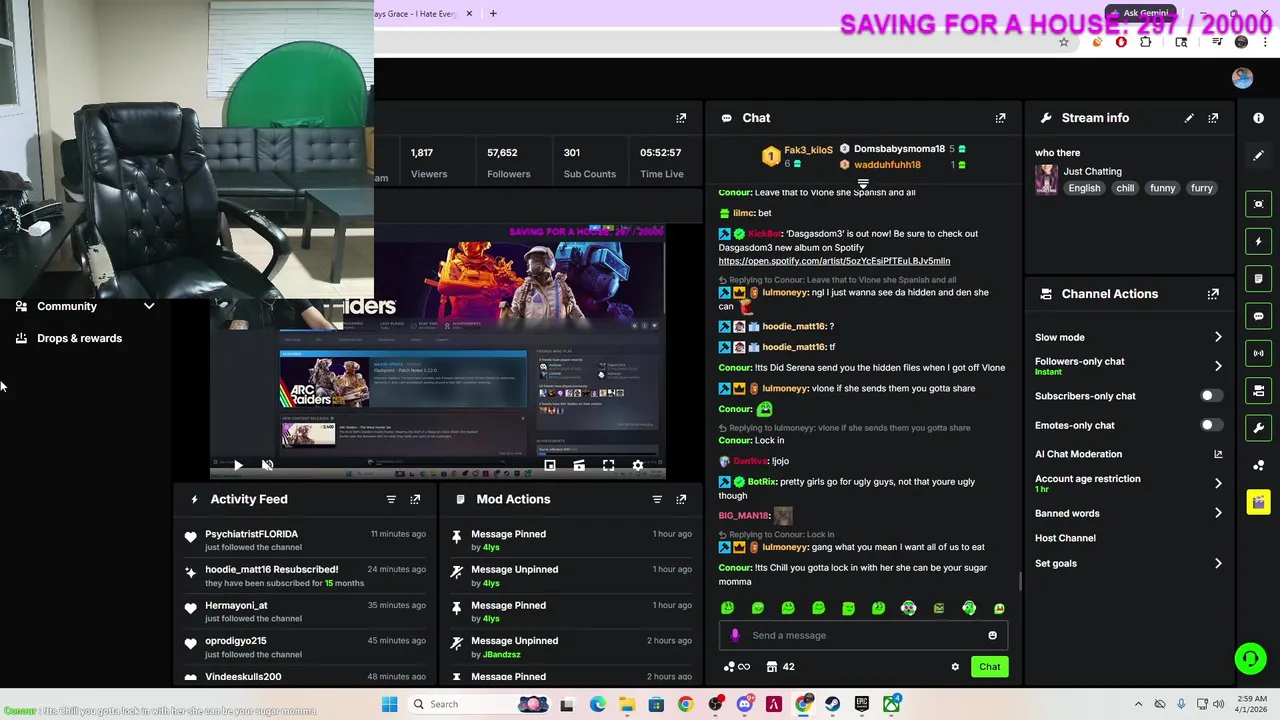Pop out the Channel Actions panel
Viewport: 1280px width, 720px height.
(x=1213, y=294)
